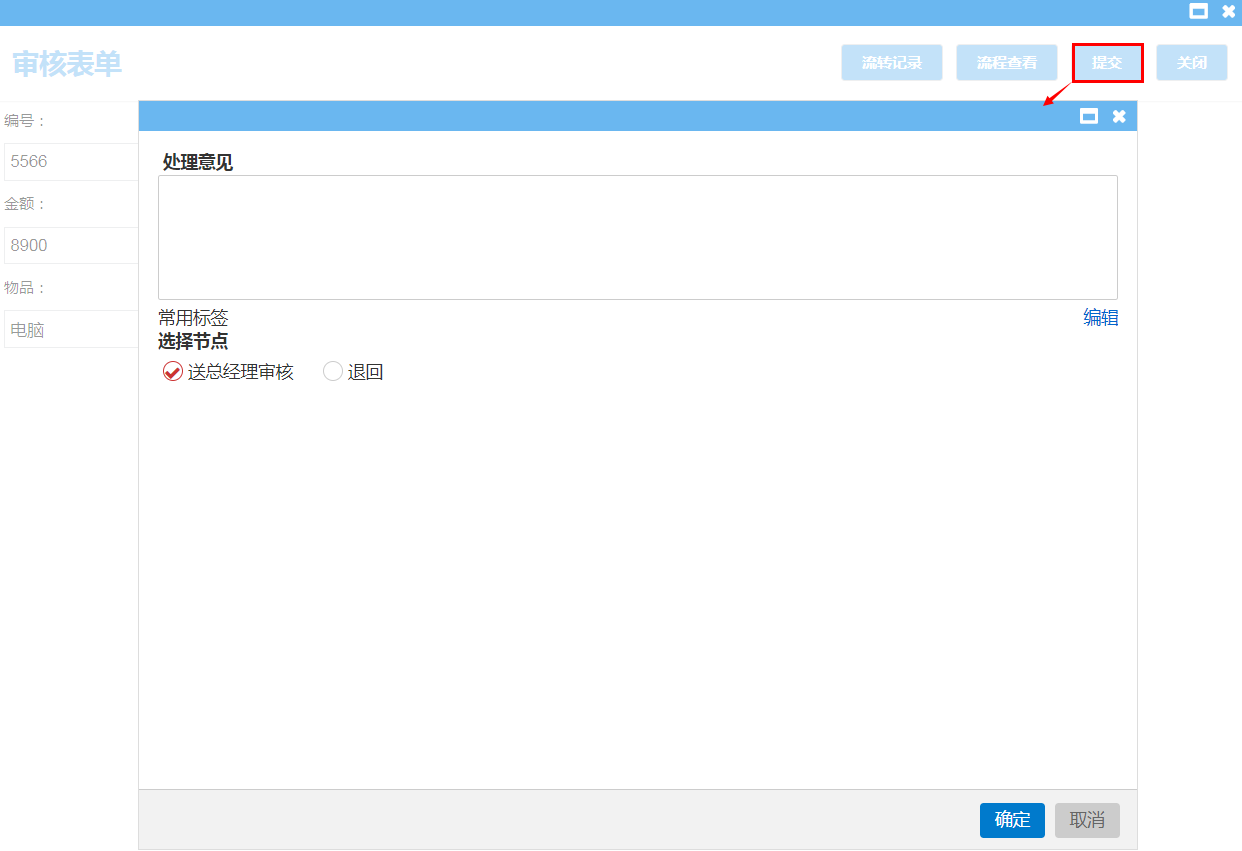Viewport: 1242px width, 851px height.
Task: Click the 物品 field showing 电脑
Action: (70, 329)
